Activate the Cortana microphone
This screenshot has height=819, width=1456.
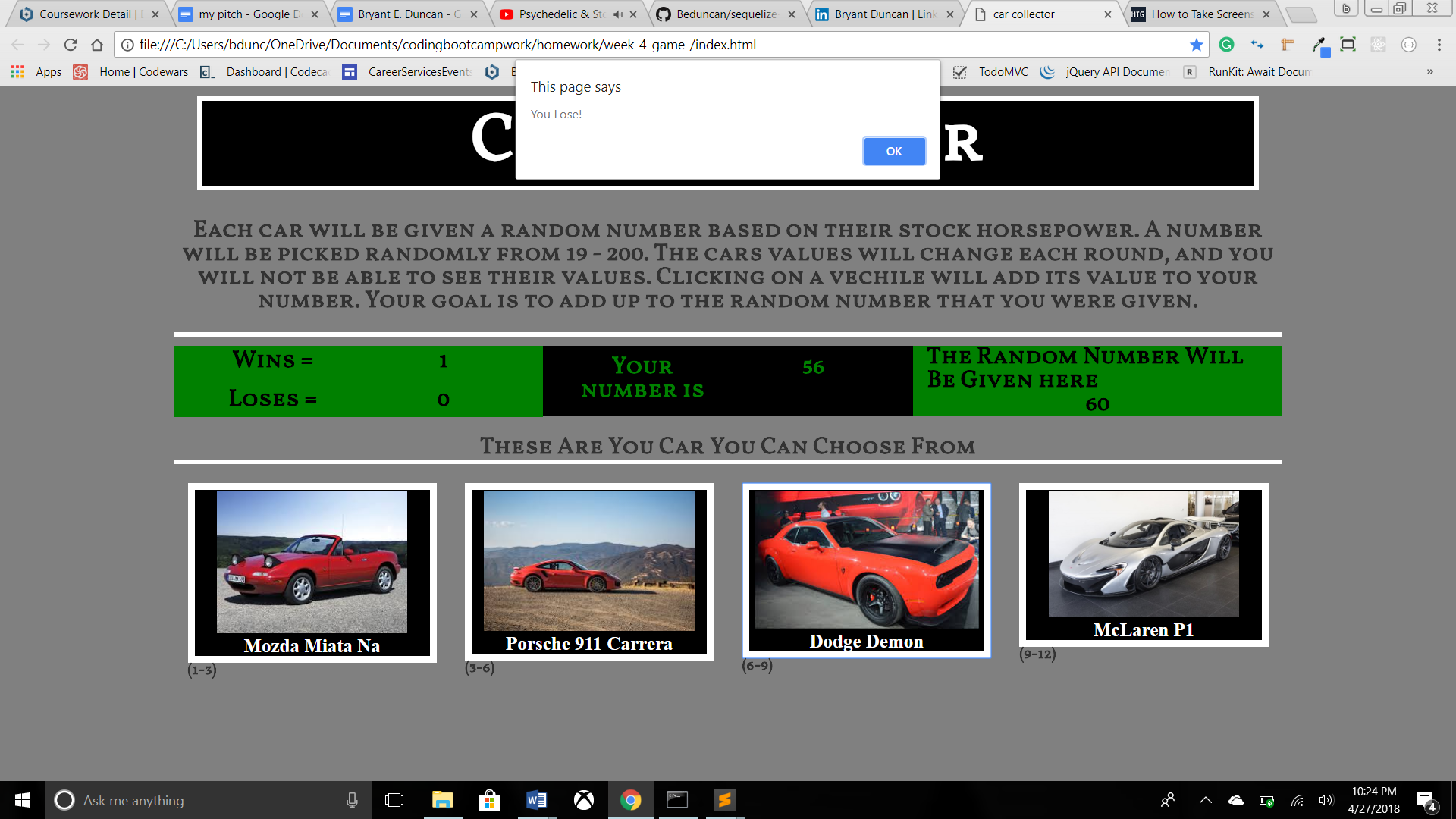click(x=352, y=800)
